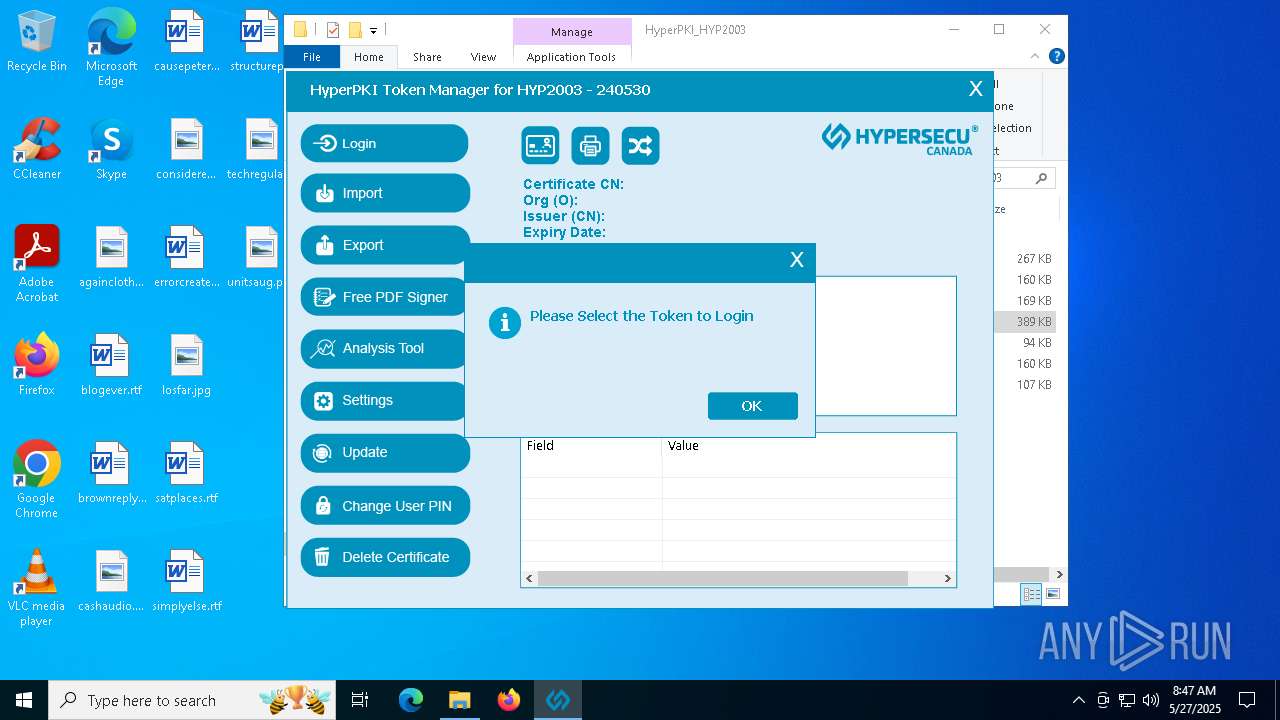Viewport: 1280px width, 720px height.
Task: Open Firefox from the taskbar
Action: click(508, 700)
